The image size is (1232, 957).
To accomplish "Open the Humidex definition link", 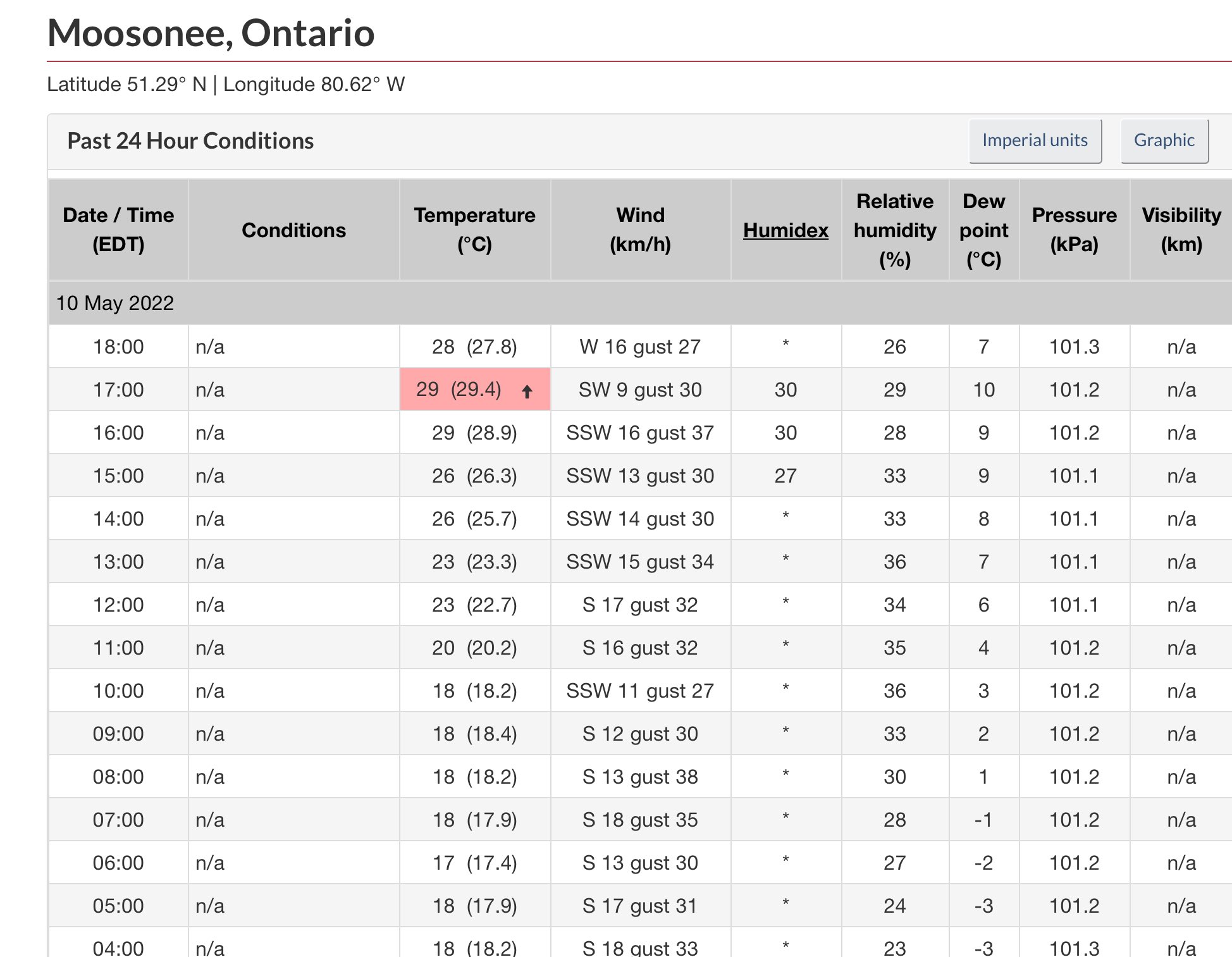I will (x=785, y=230).
